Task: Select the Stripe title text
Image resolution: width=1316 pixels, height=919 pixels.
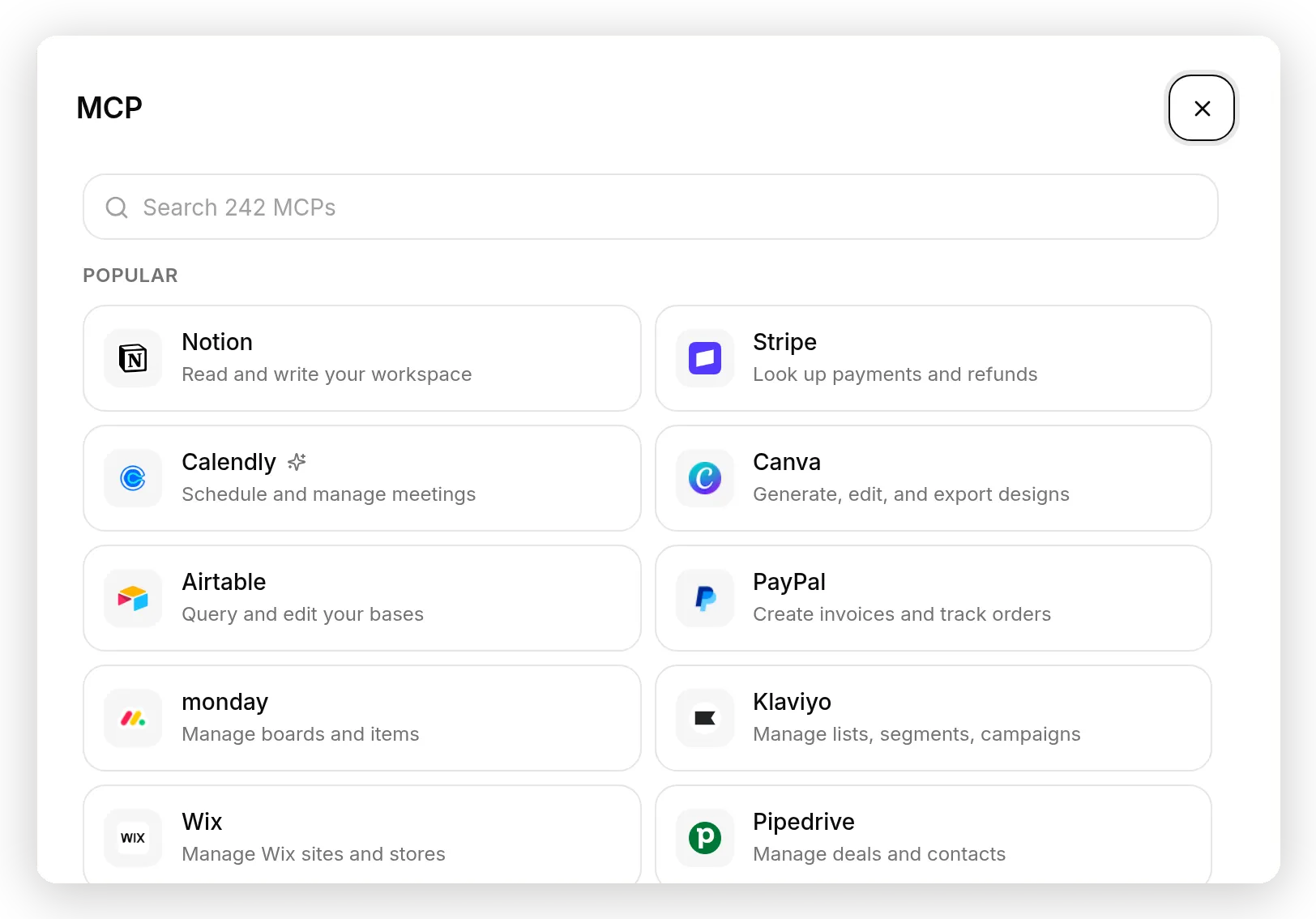Action: (784, 342)
